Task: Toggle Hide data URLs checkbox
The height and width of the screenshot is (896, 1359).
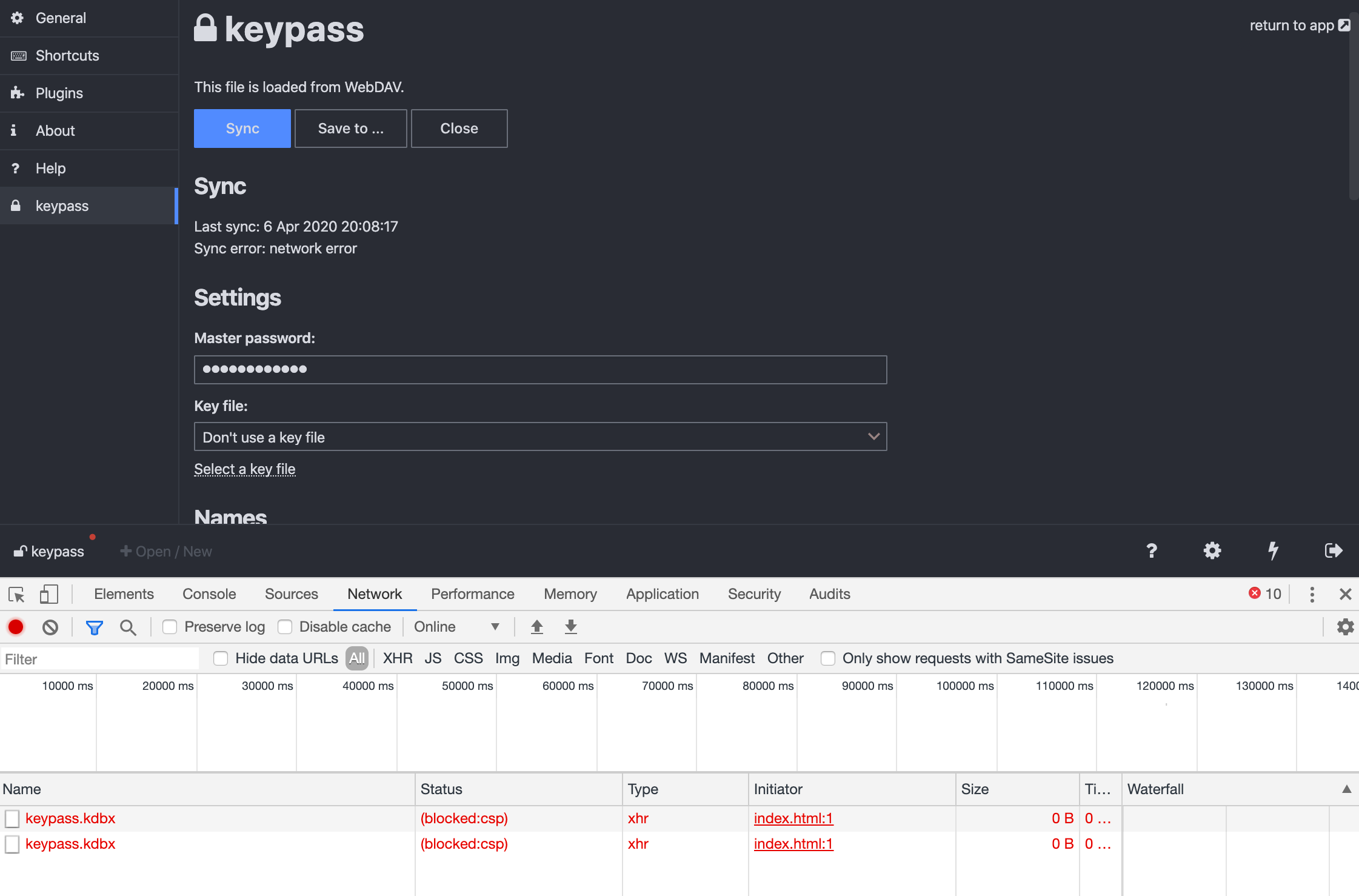Action: click(221, 658)
